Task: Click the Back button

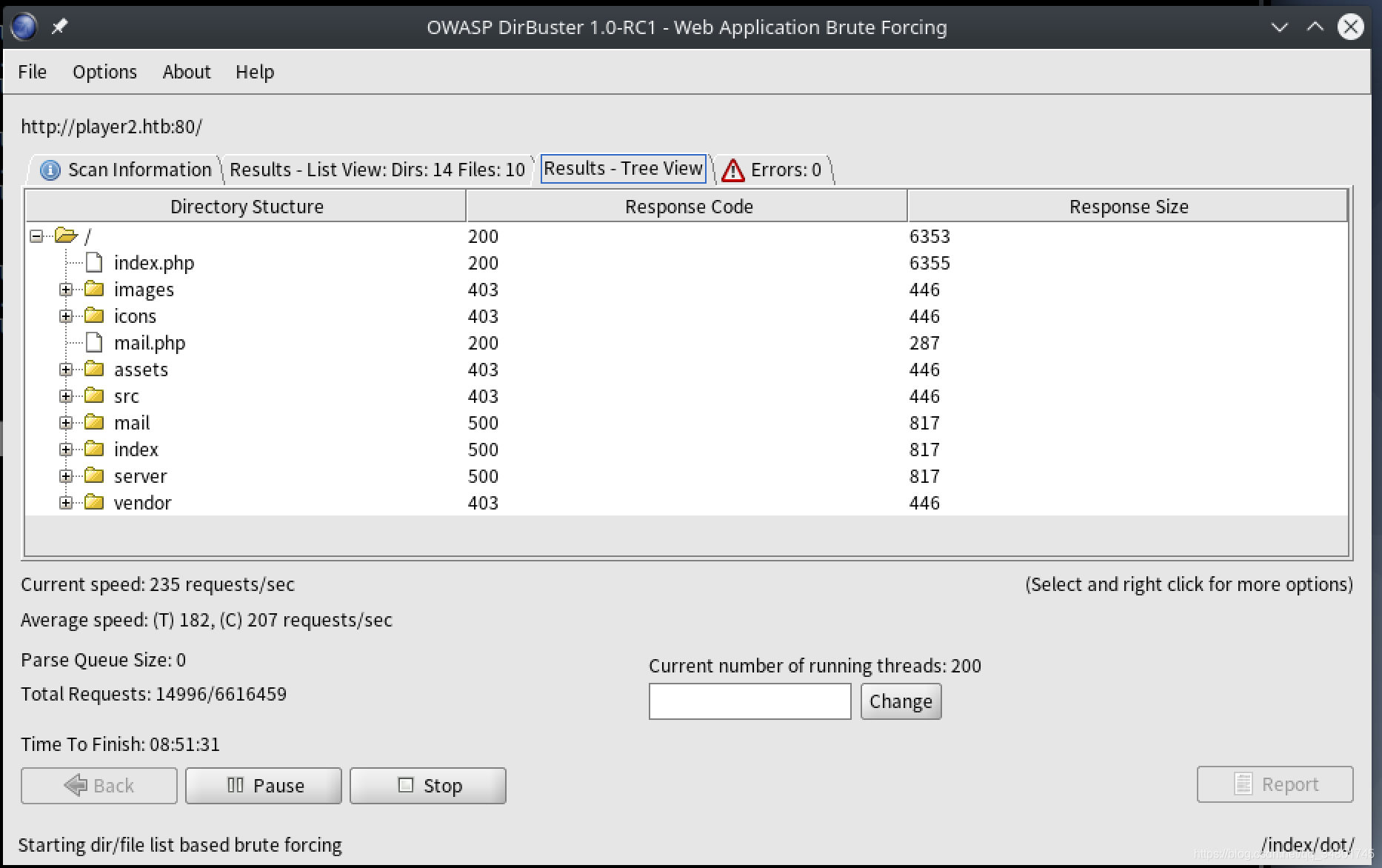Action: pos(99,785)
